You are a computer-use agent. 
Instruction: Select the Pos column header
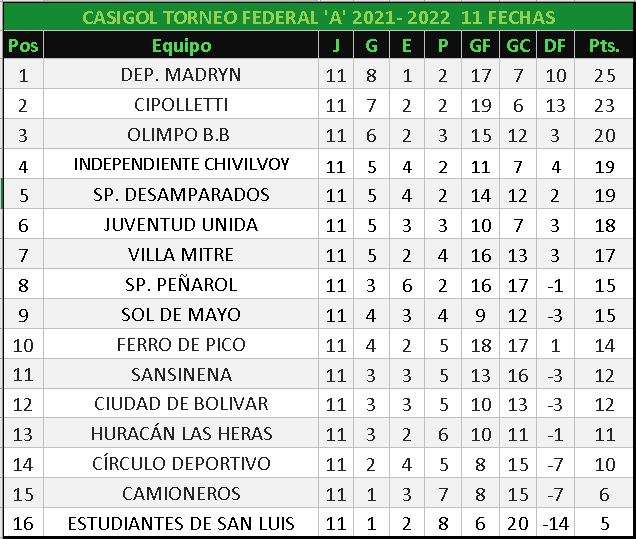click(x=23, y=45)
